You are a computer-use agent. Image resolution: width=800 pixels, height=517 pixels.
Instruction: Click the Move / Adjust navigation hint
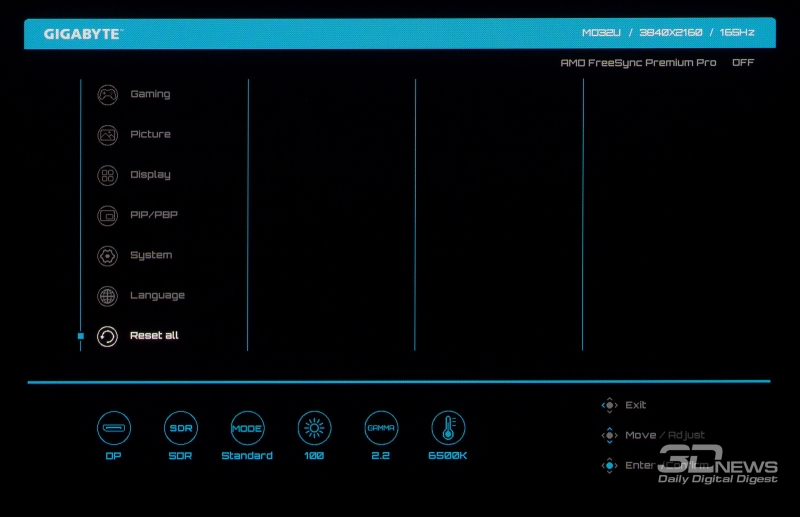[x=664, y=435]
